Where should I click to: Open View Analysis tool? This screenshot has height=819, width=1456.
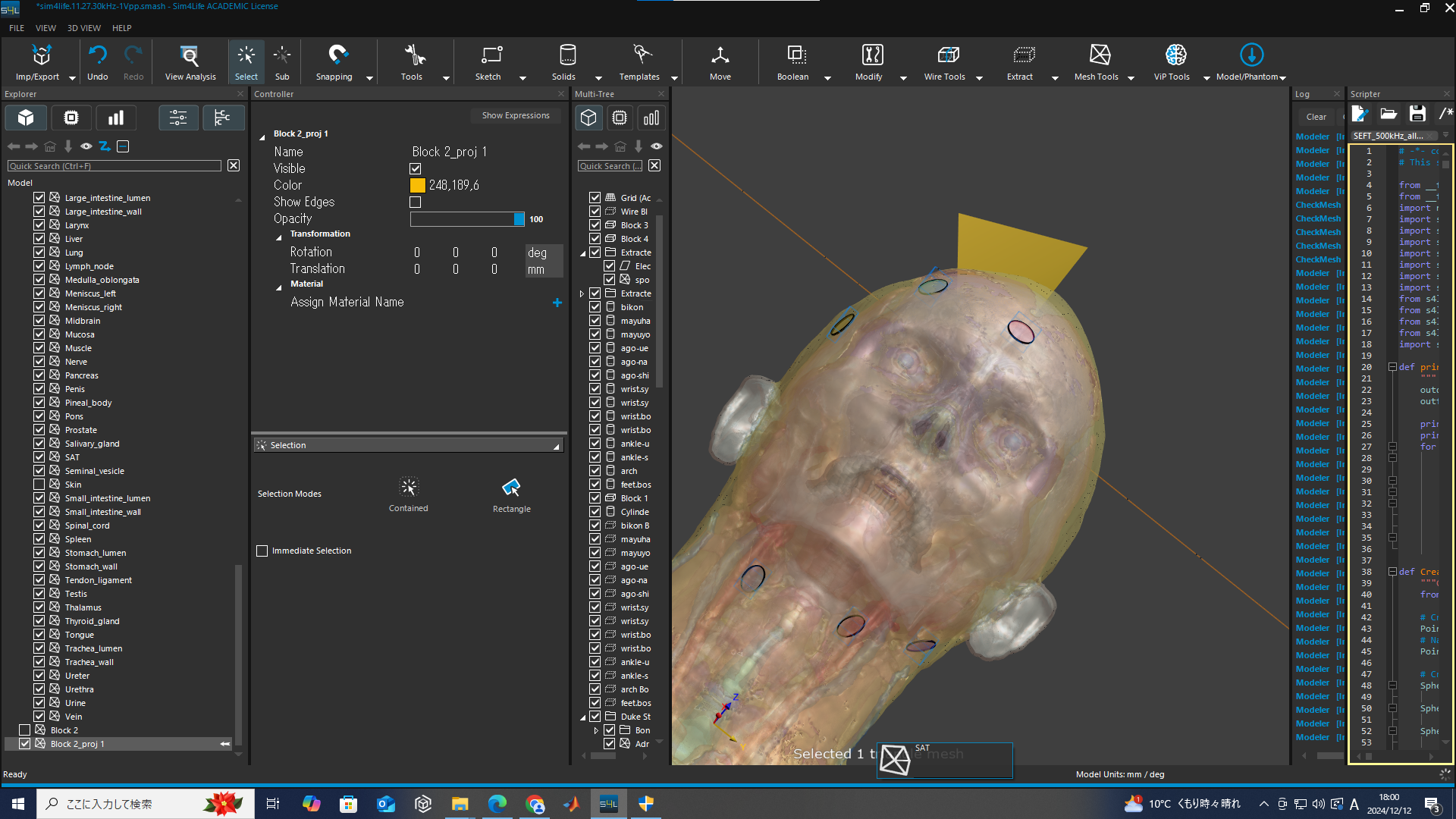click(x=190, y=62)
